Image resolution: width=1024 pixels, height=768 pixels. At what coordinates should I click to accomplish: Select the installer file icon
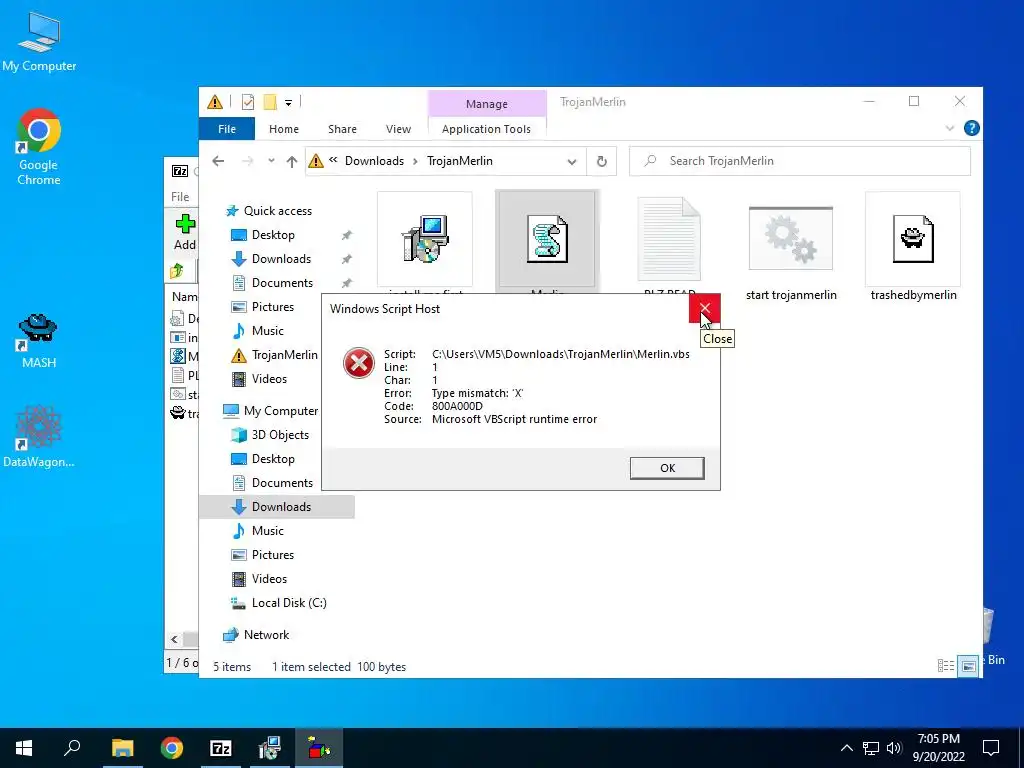click(425, 240)
